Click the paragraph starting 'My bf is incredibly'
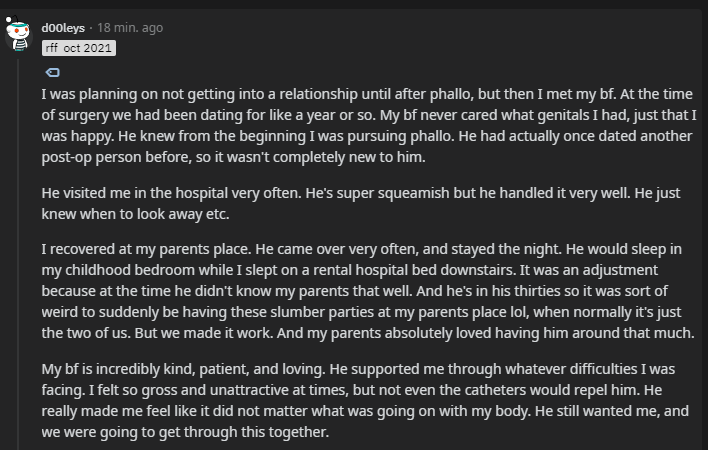This screenshot has width=708, height=450. (x=365, y=400)
